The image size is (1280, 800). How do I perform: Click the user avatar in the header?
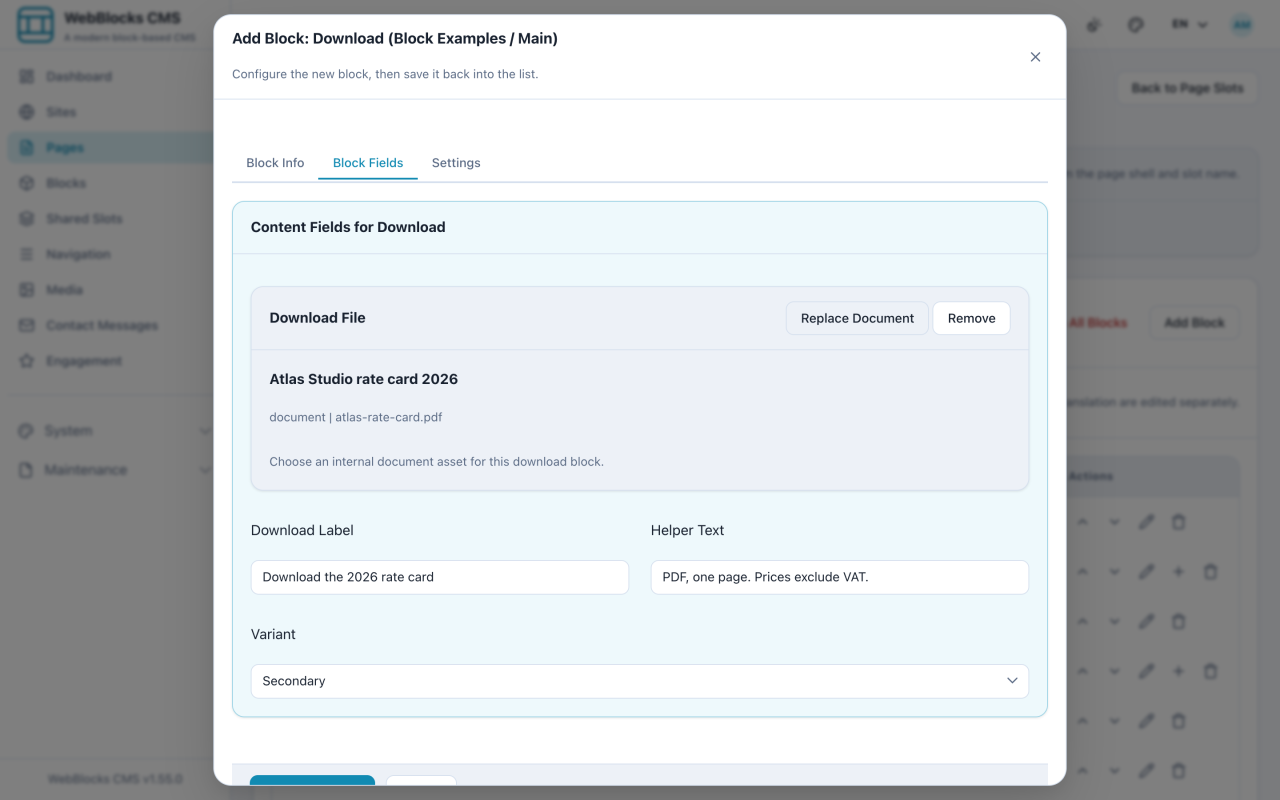coord(1242,25)
